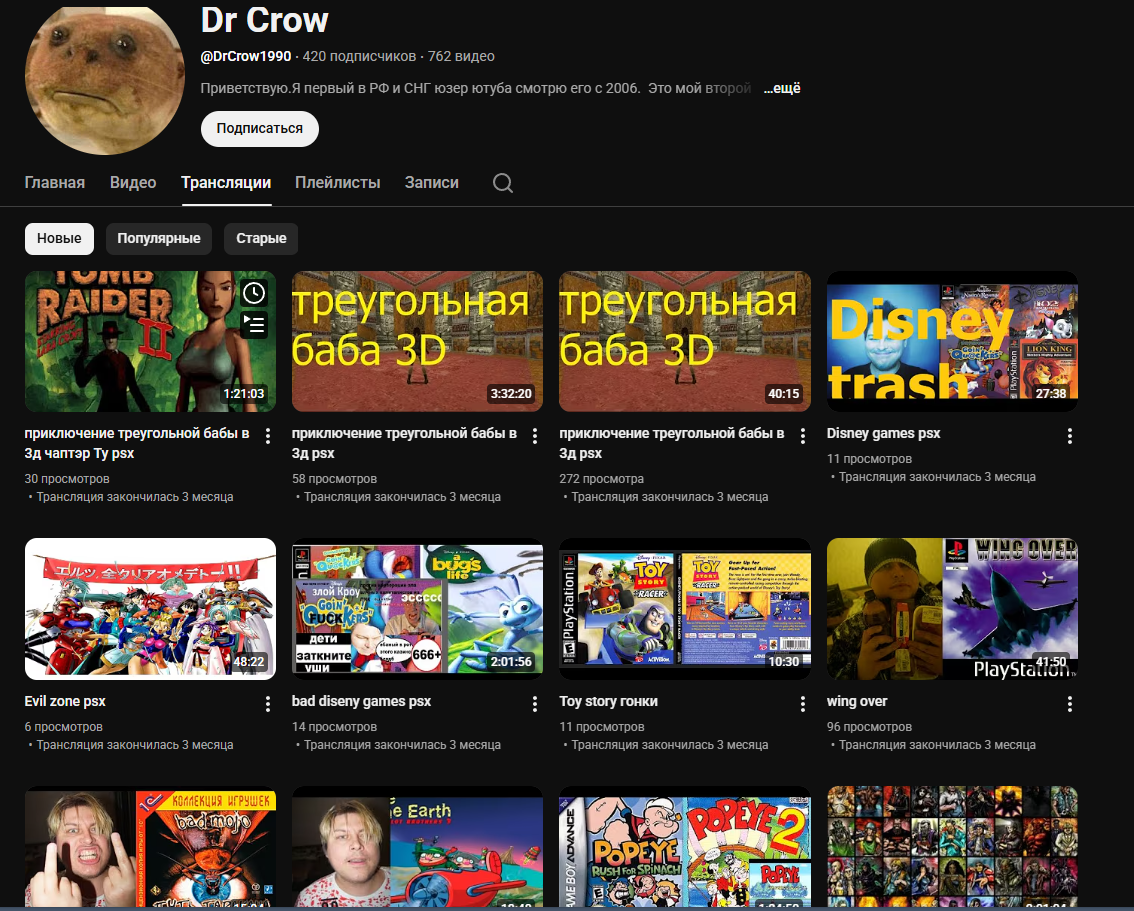The image size is (1134, 911).
Task: Click Watch Later clock on Tomb Raider II thumbnail
Action: [x=254, y=293]
